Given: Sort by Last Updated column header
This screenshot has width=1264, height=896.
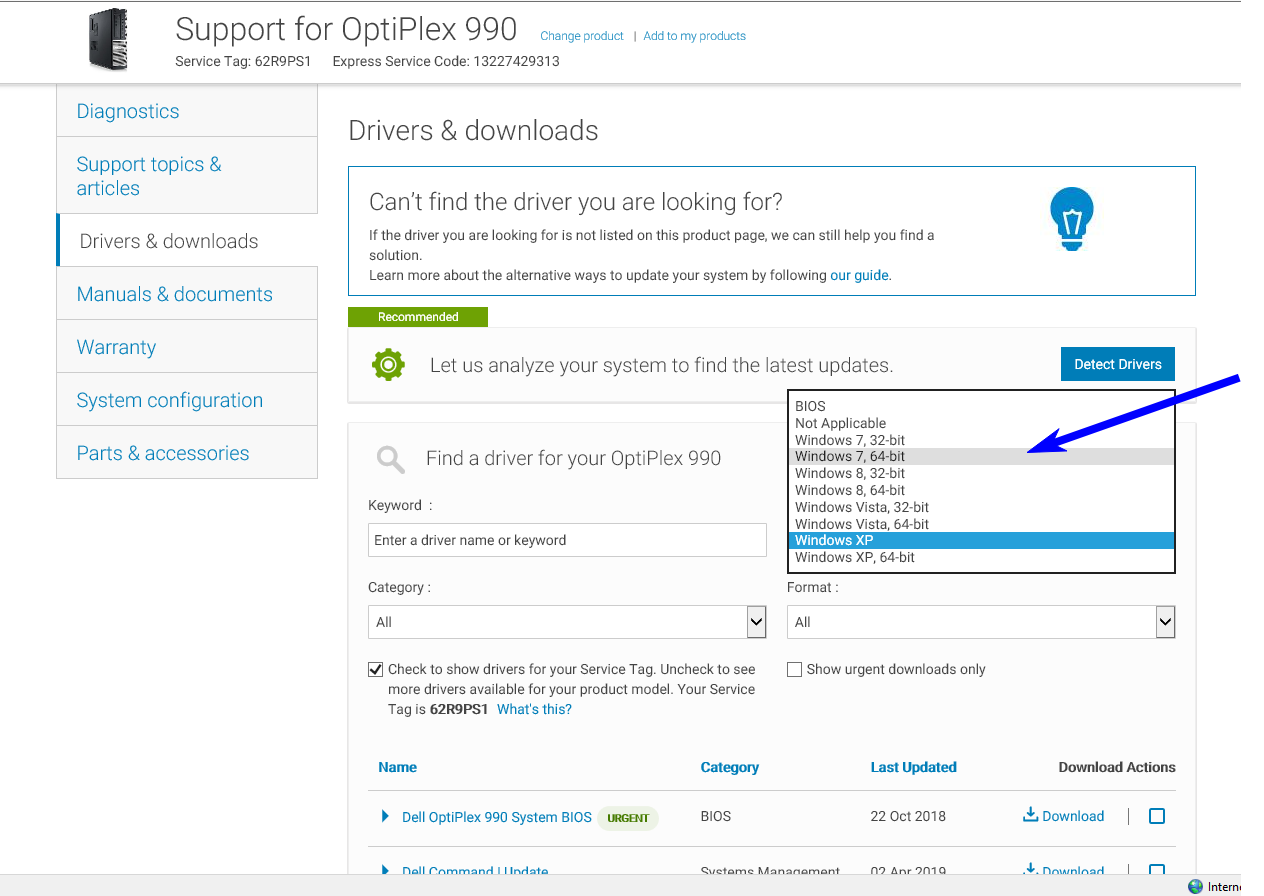Looking at the screenshot, I should pos(914,767).
